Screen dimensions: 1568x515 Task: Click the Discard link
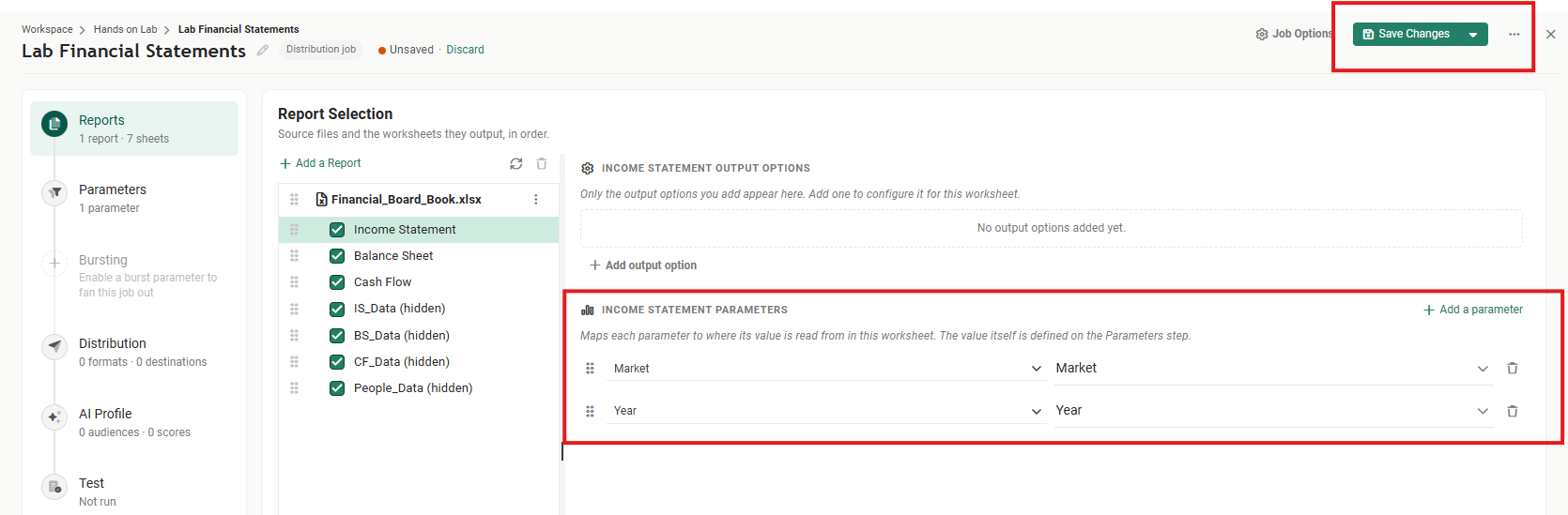pyautogui.click(x=465, y=50)
